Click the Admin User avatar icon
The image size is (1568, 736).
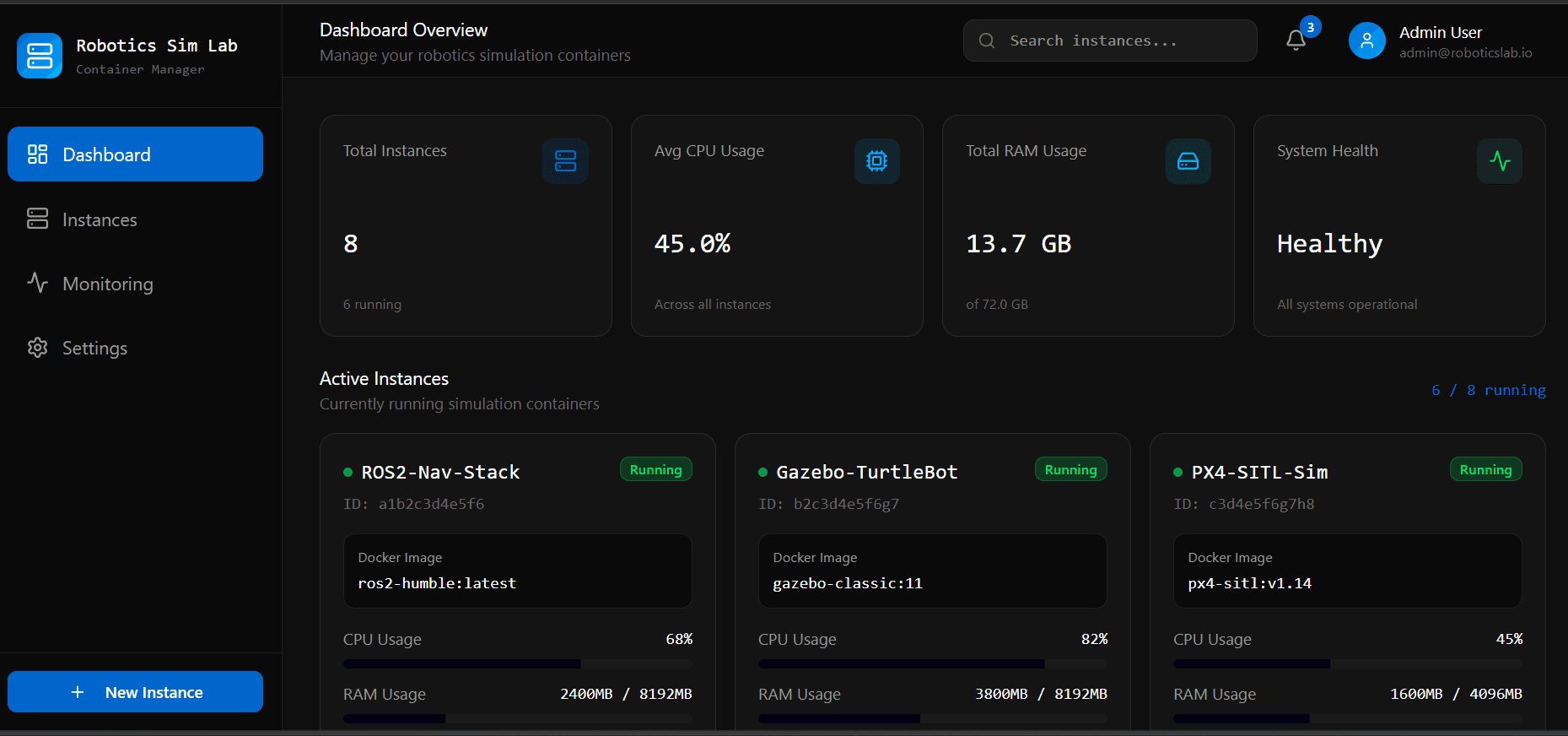[1366, 41]
